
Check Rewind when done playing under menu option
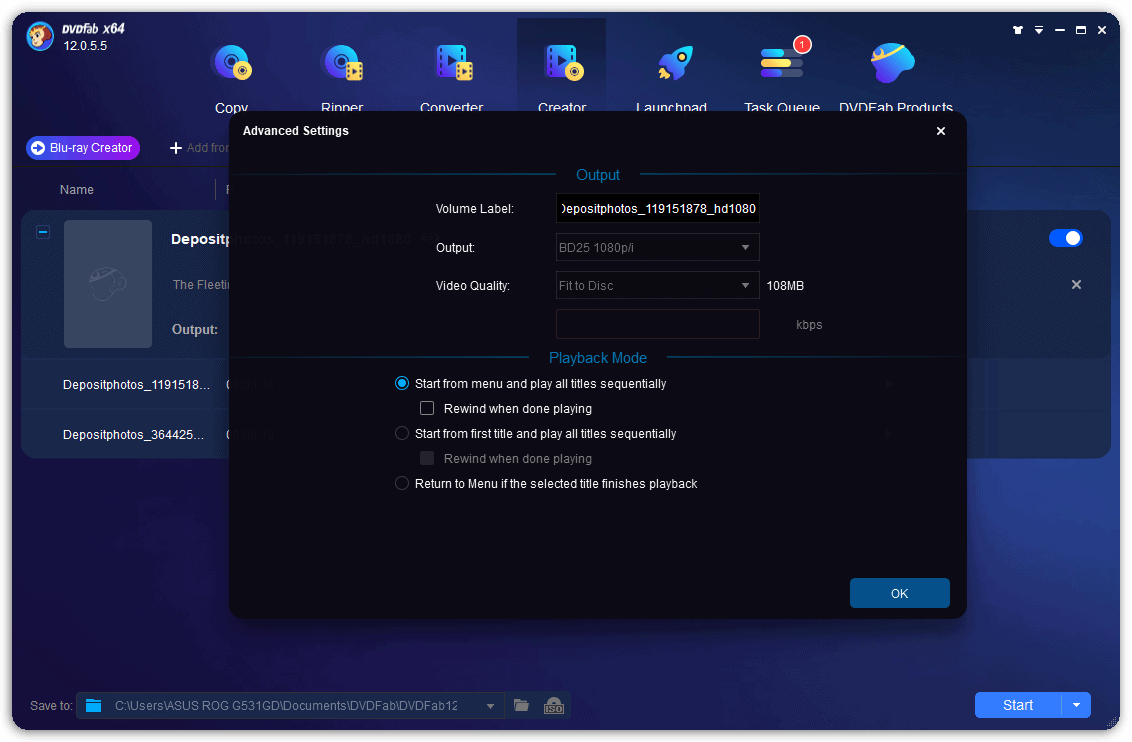427,409
